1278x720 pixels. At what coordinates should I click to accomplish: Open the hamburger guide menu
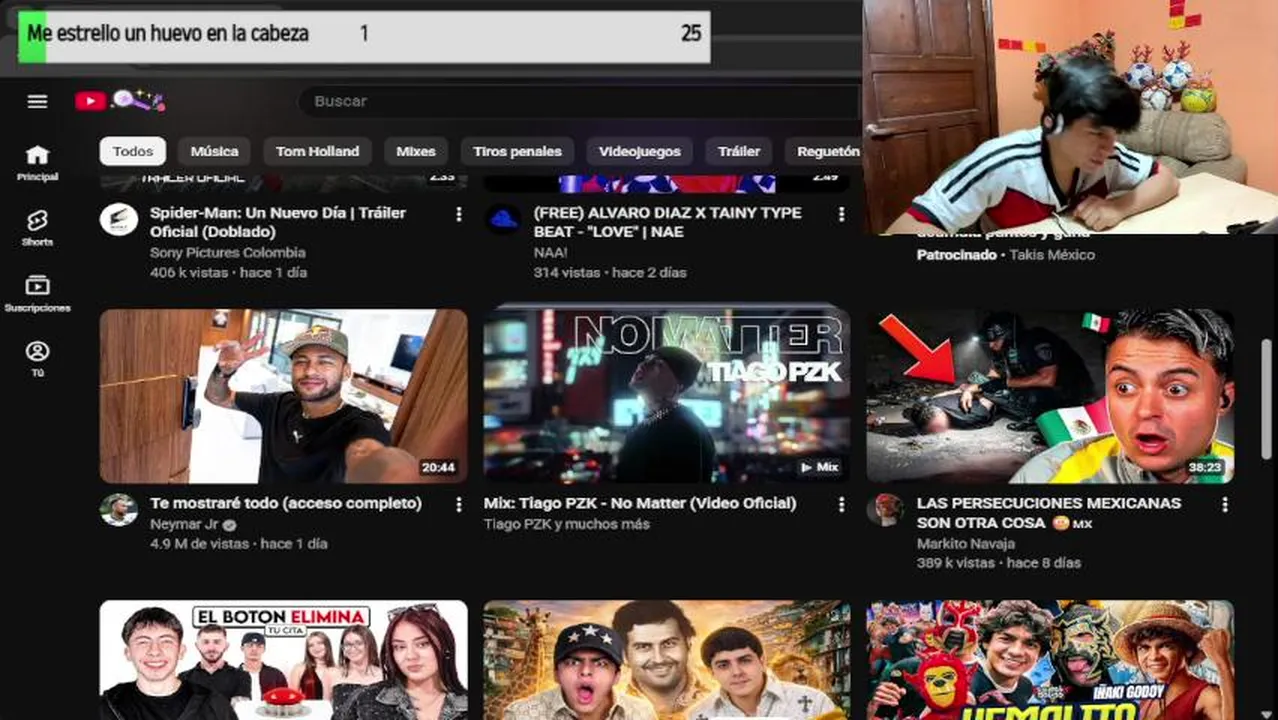click(x=37, y=101)
